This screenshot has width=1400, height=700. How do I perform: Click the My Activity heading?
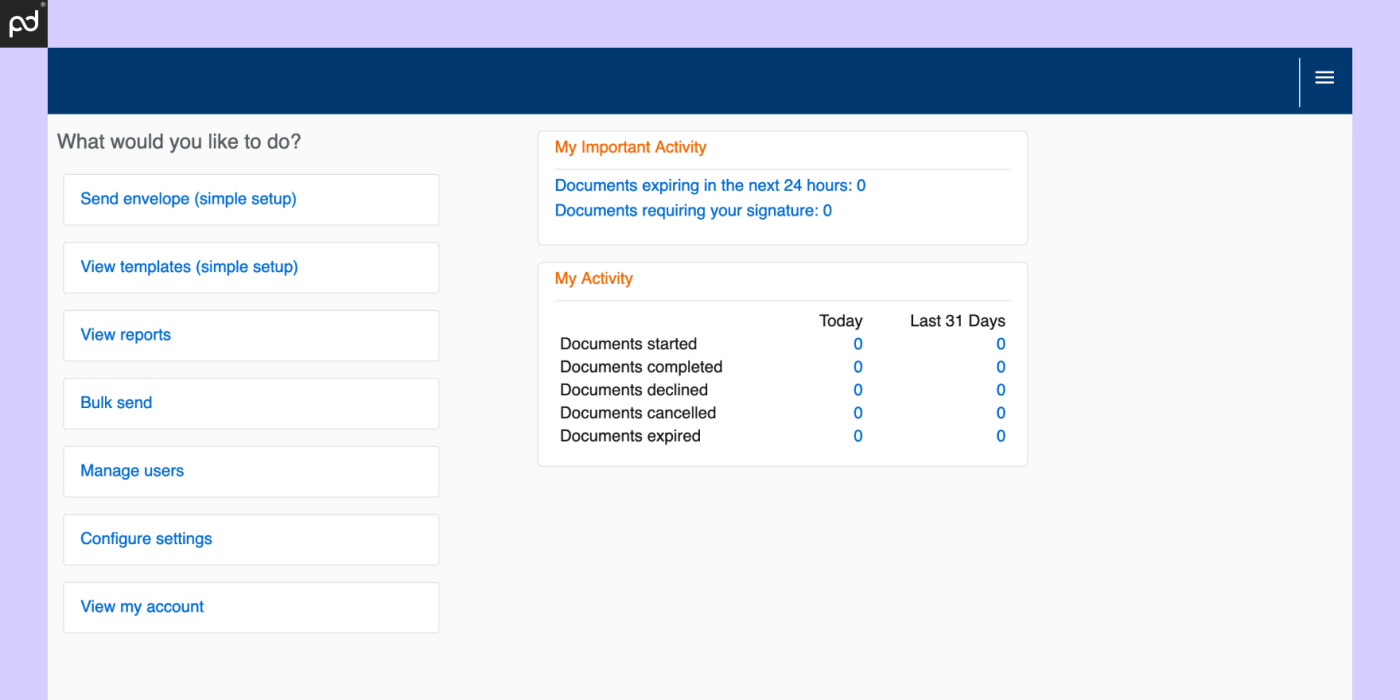click(x=593, y=278)
